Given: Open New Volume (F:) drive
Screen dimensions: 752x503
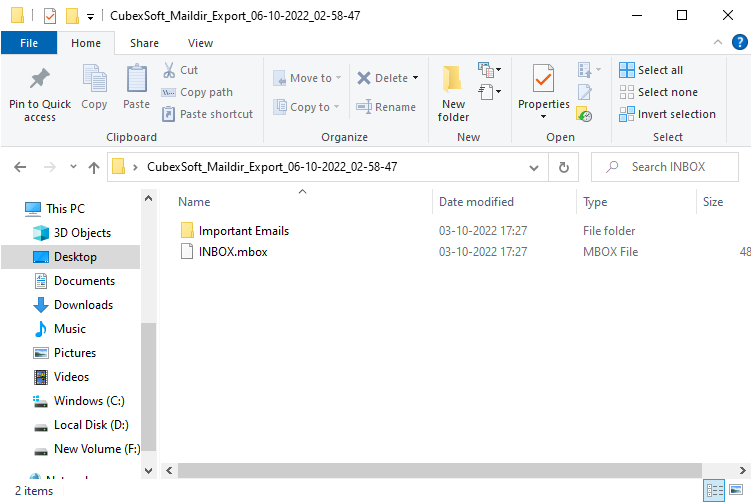Looking at the screenshot, I should click(x=87, y=449).
